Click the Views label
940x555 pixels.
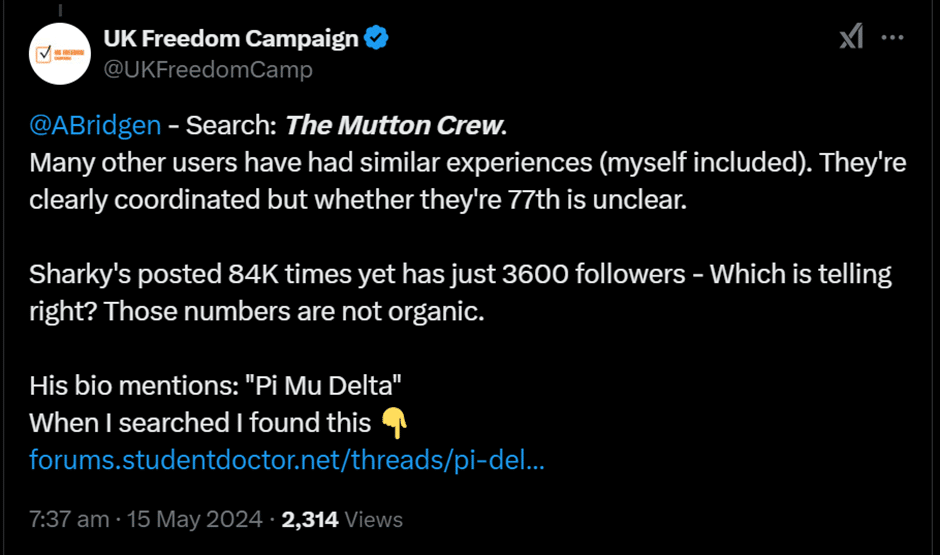click(x=373, y=519)
